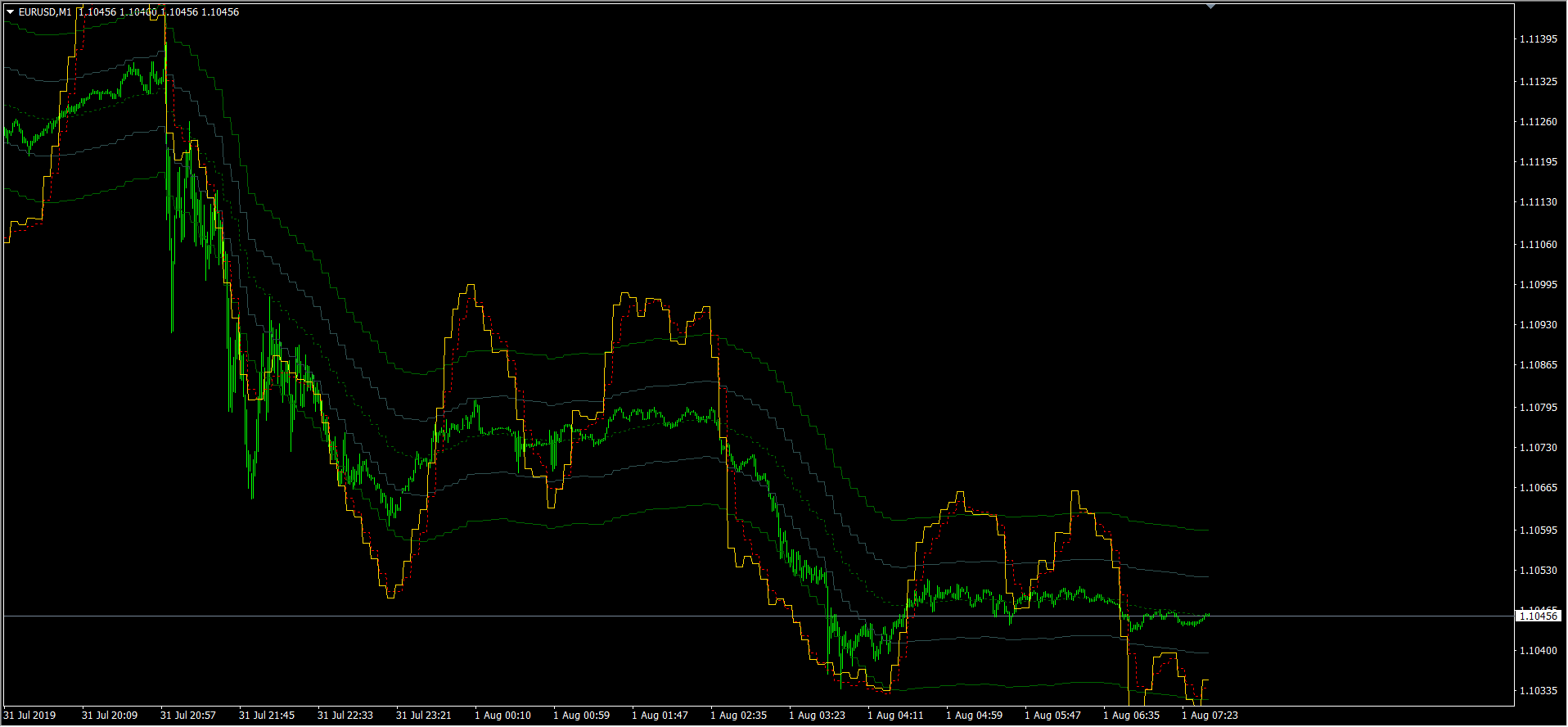Click the 31 Jul 2019 date label

30,716
